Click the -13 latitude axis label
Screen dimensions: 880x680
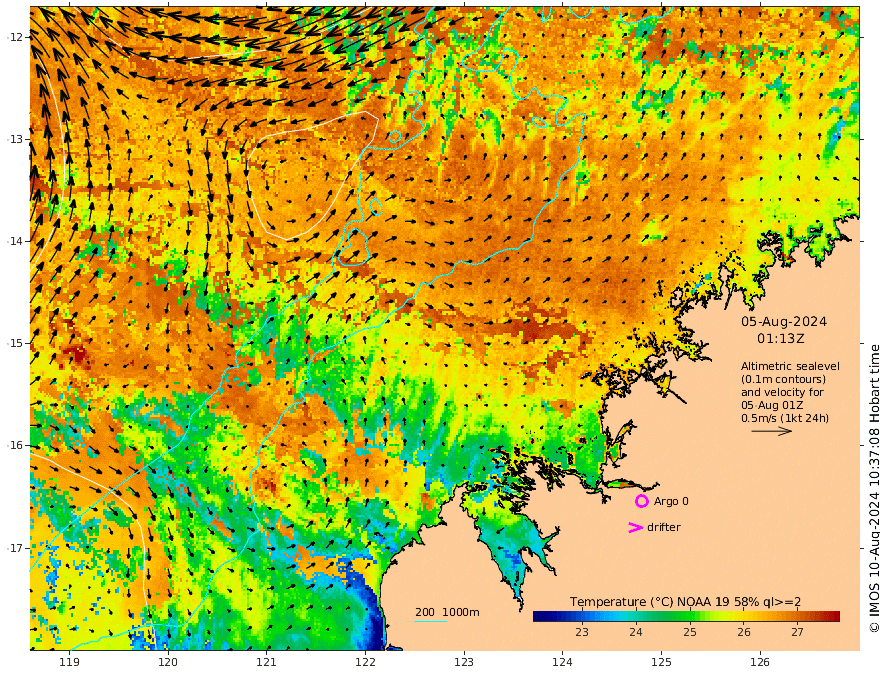click(x=15, y=139)
